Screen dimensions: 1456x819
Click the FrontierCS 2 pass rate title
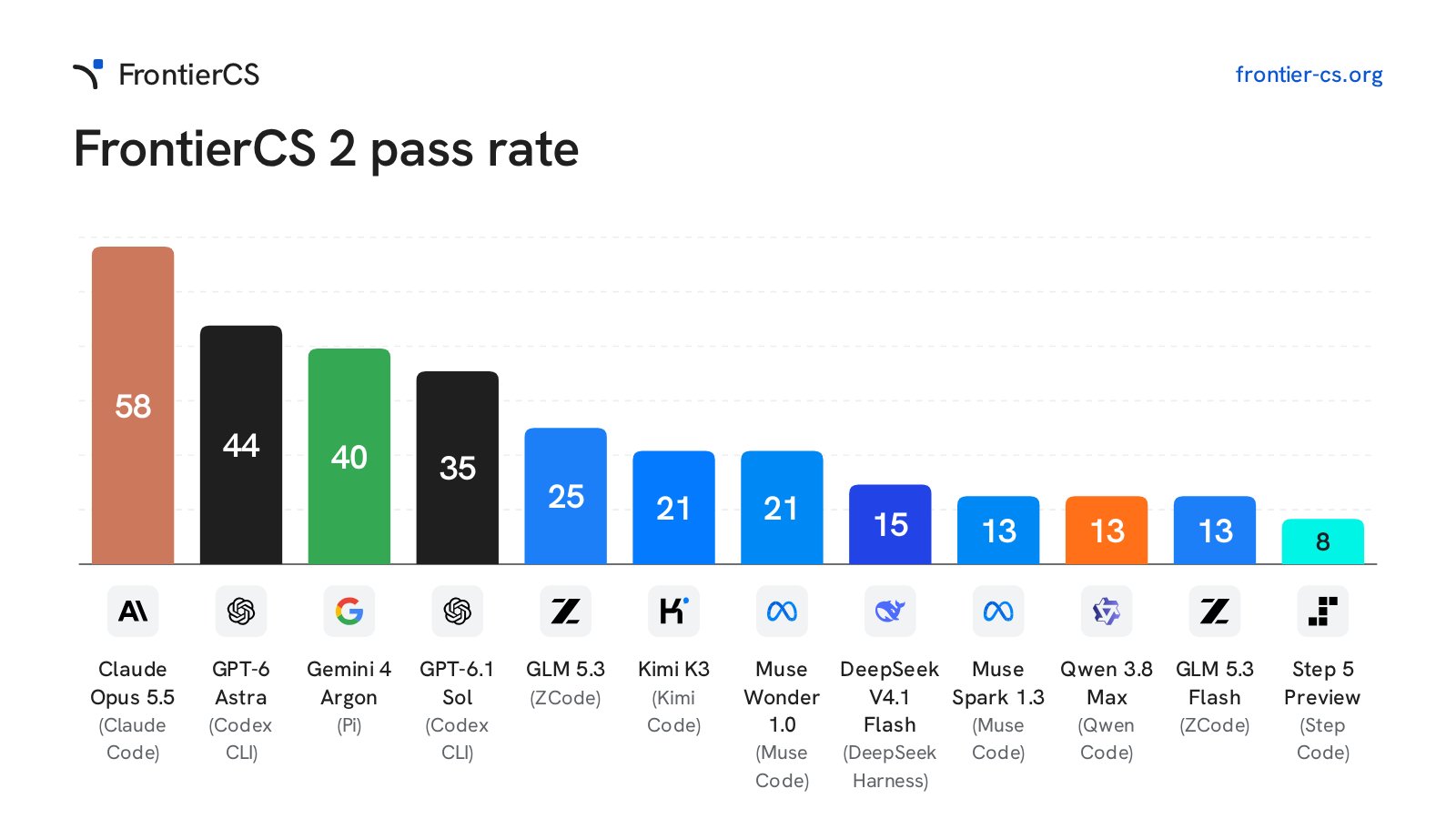326,149
